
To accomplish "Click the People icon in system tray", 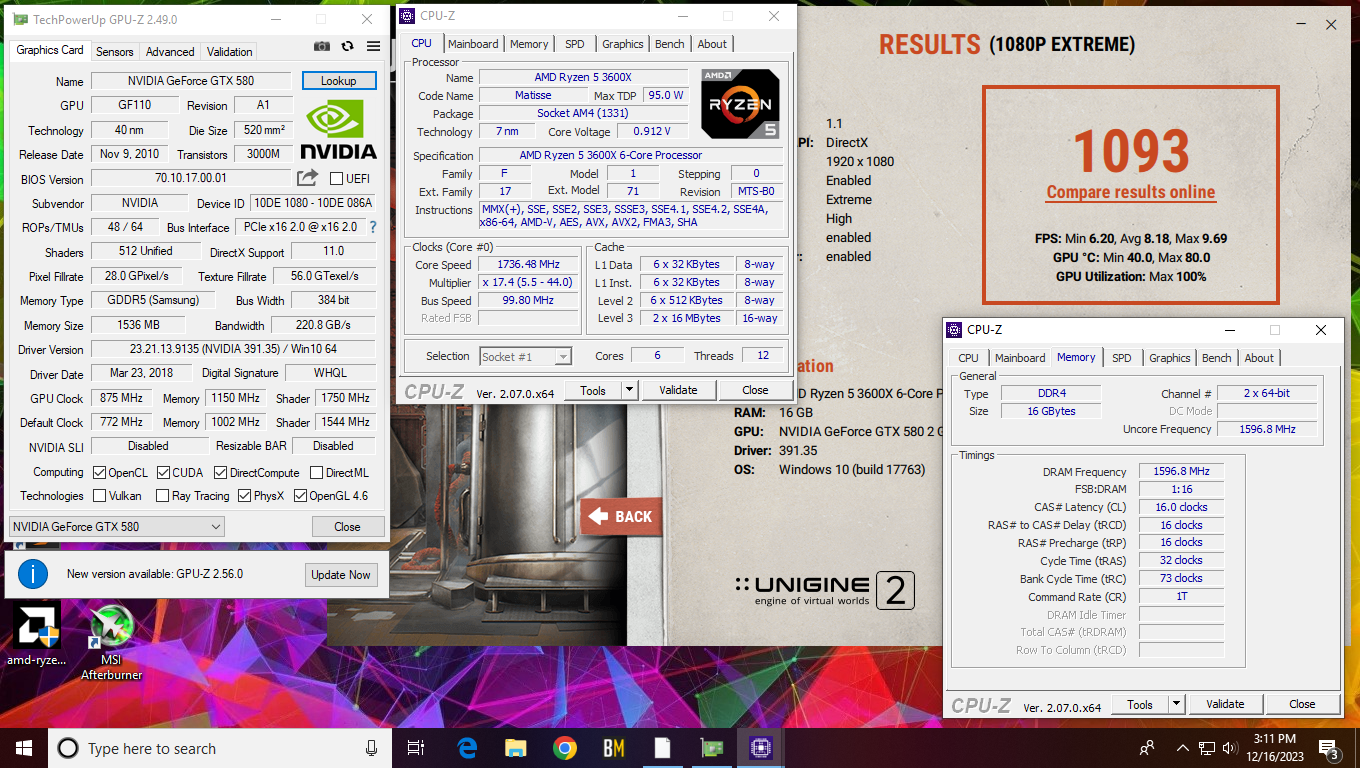I will (x=1147, y=748).
